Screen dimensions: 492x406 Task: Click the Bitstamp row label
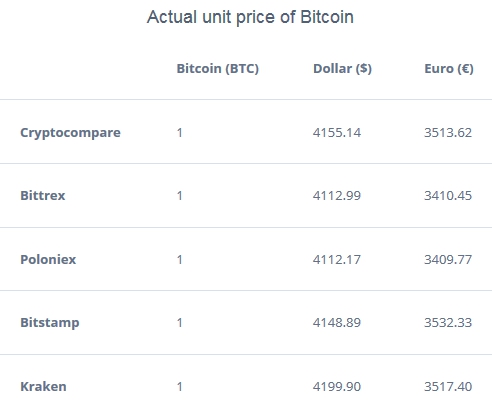click(50, 323)
